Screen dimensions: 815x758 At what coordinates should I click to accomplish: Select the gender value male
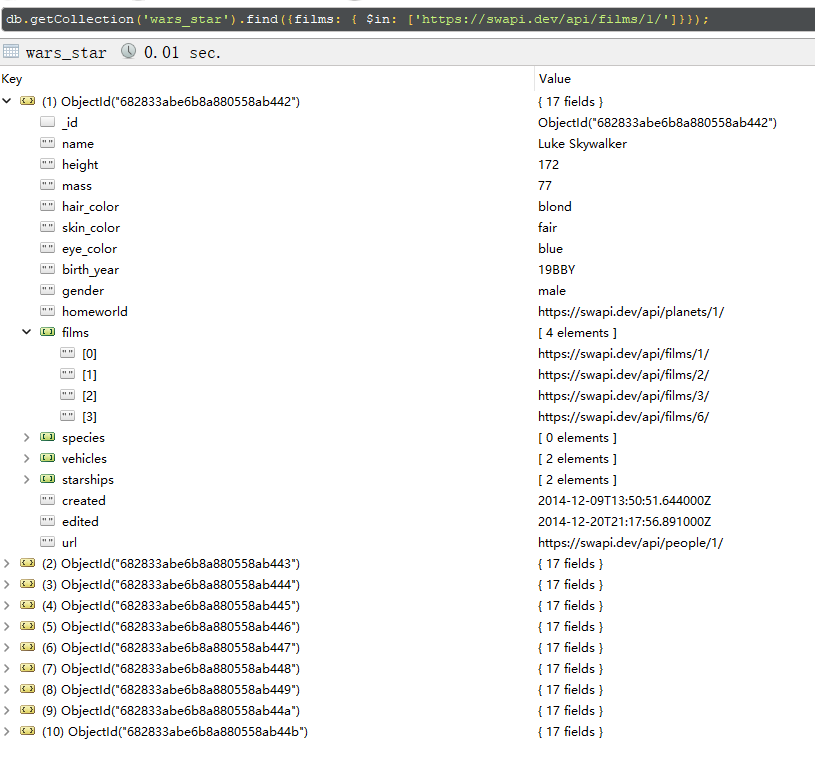pyautogui.click(x=551, y=291)
